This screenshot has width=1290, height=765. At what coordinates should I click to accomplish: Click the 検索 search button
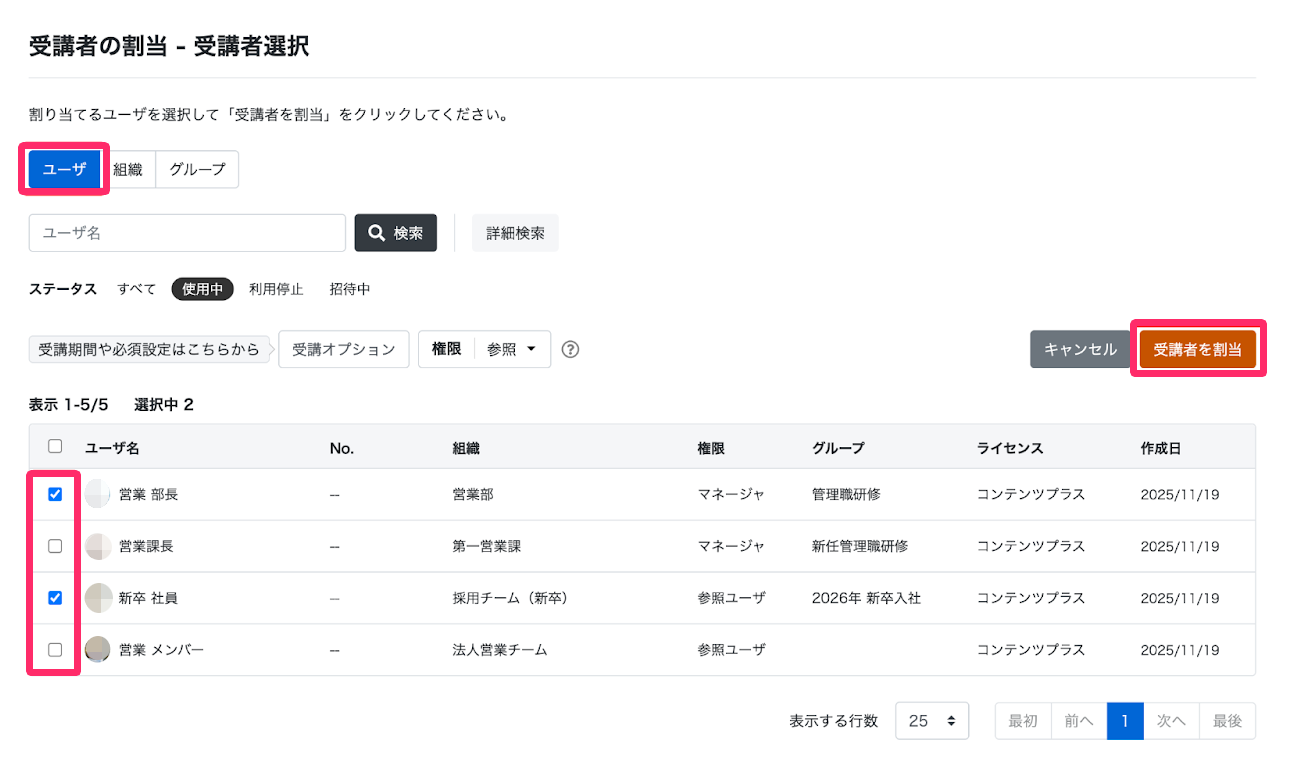point(396,233)
